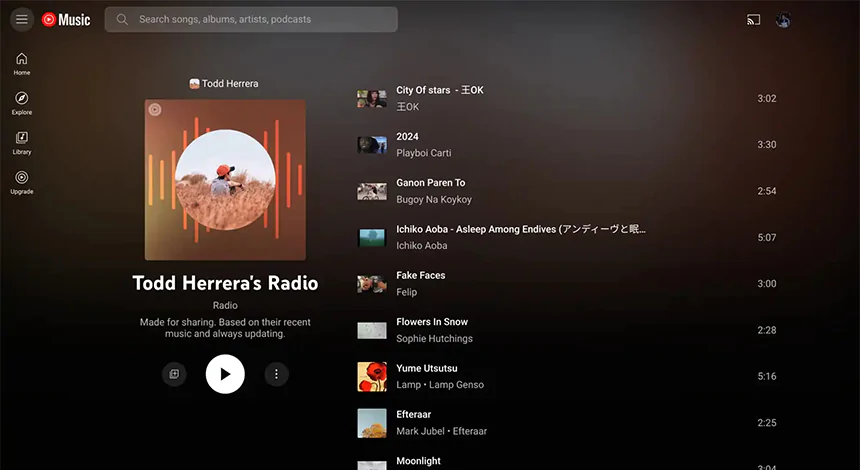The image size is (860, 470).
Task: Open the account profile avatar
Action: point(783,20)
